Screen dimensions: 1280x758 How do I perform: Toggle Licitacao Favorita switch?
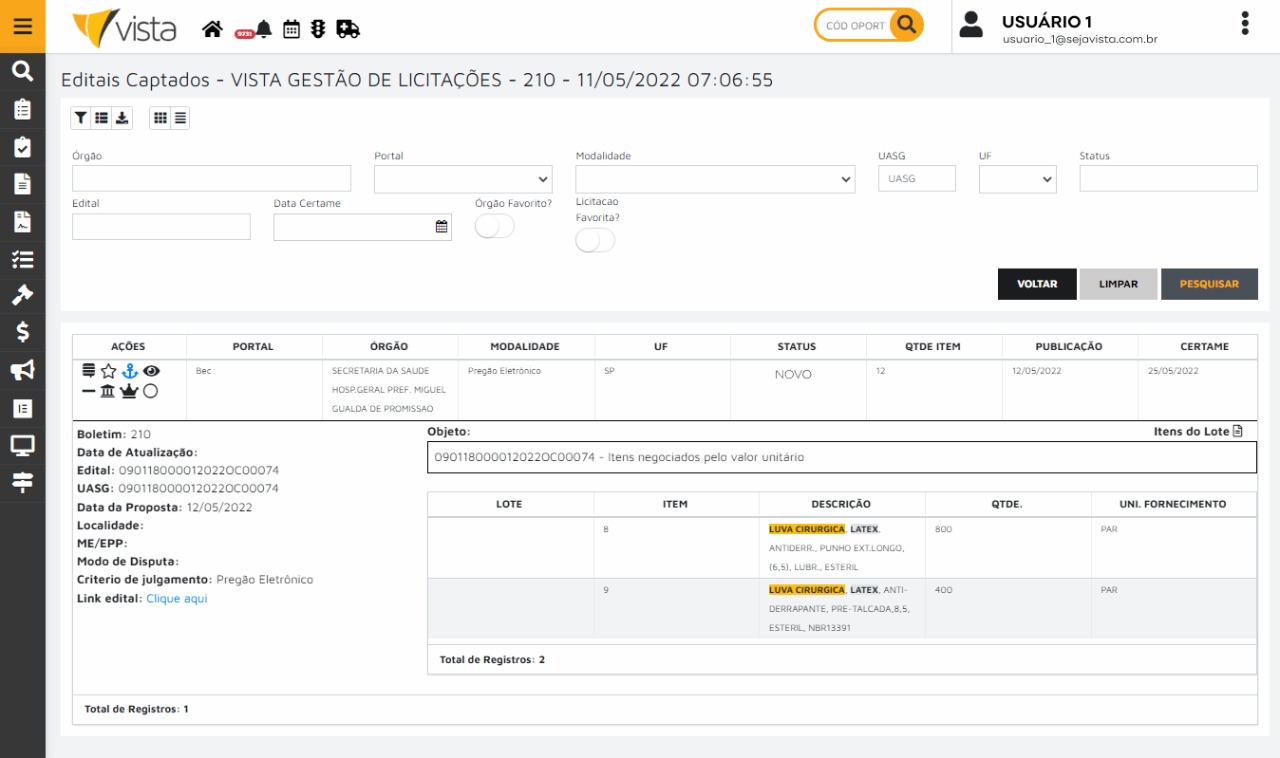tap(595, 240)
